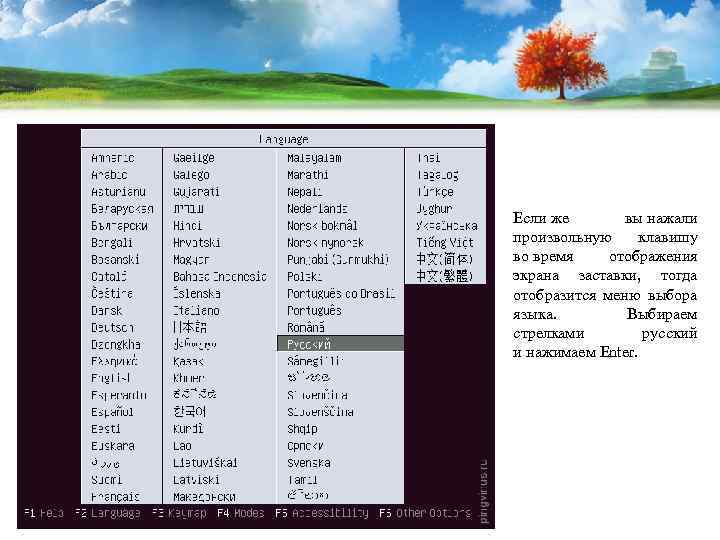
Task: Choose Lietuviškai language
Action: 205,463
